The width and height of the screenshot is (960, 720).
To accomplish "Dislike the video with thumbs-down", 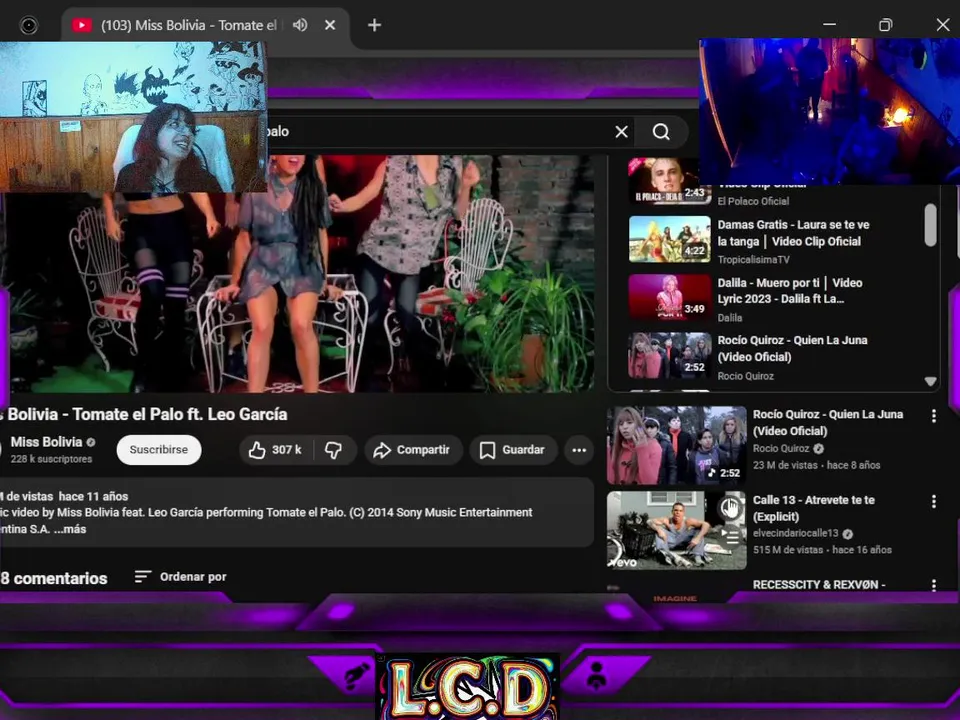I will coord(334,450).
